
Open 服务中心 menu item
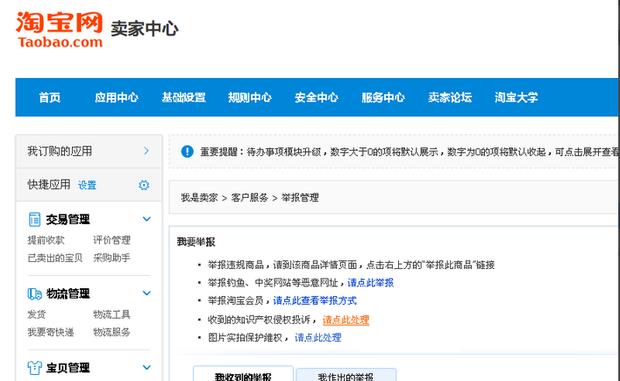coord(383,97)
